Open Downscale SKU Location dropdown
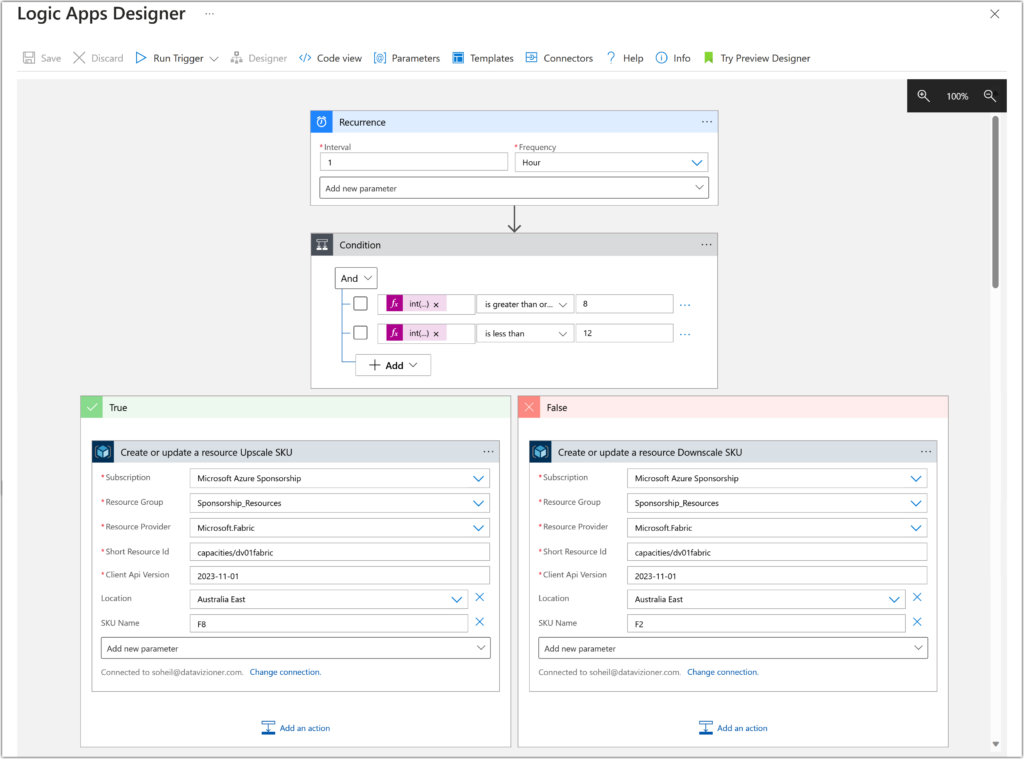Screen dimensions: 1024x759 (766, 600)
